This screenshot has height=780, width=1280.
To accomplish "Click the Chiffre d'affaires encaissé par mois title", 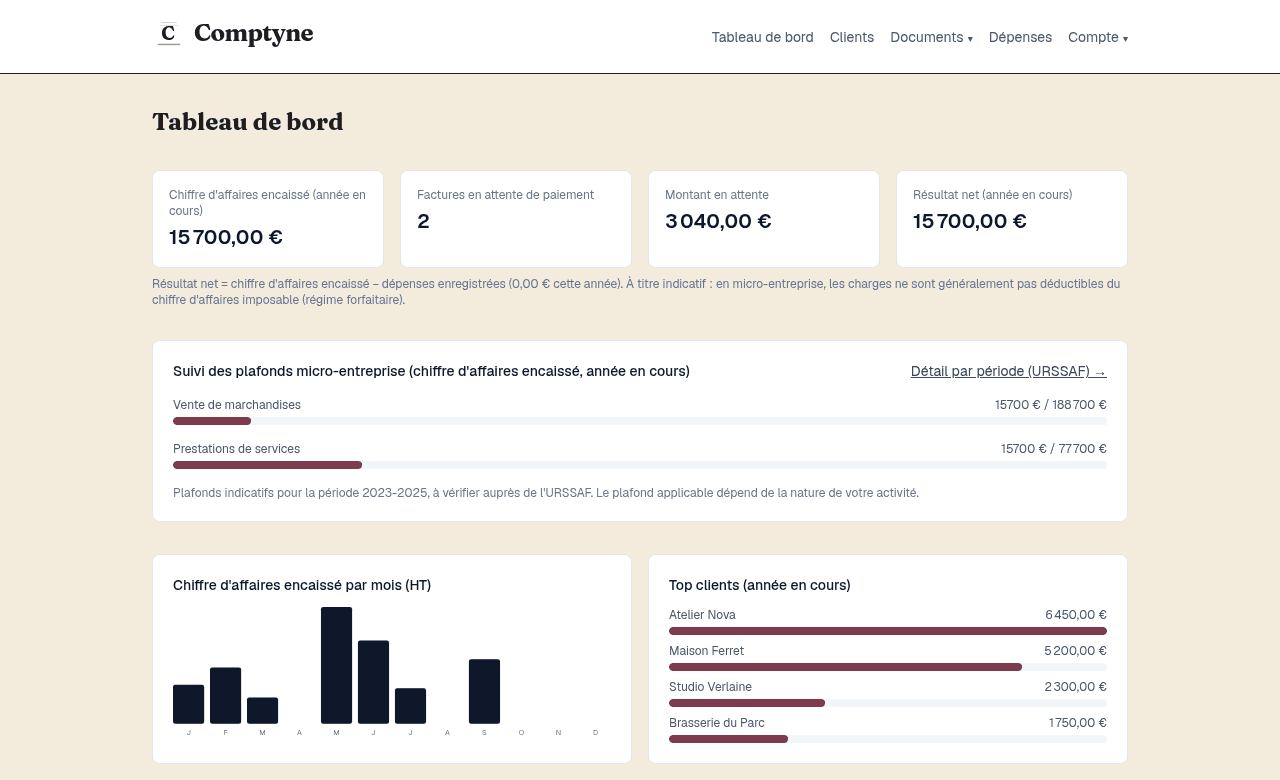I will pos(302,585).
